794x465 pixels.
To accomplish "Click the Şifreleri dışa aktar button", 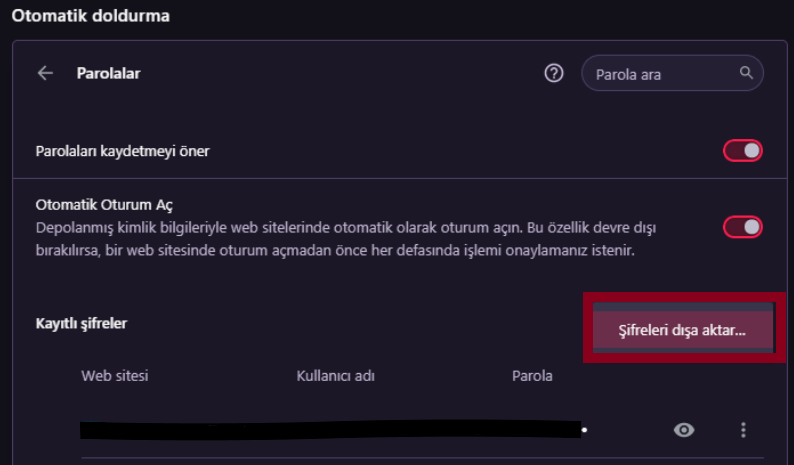I will (681, 328).
